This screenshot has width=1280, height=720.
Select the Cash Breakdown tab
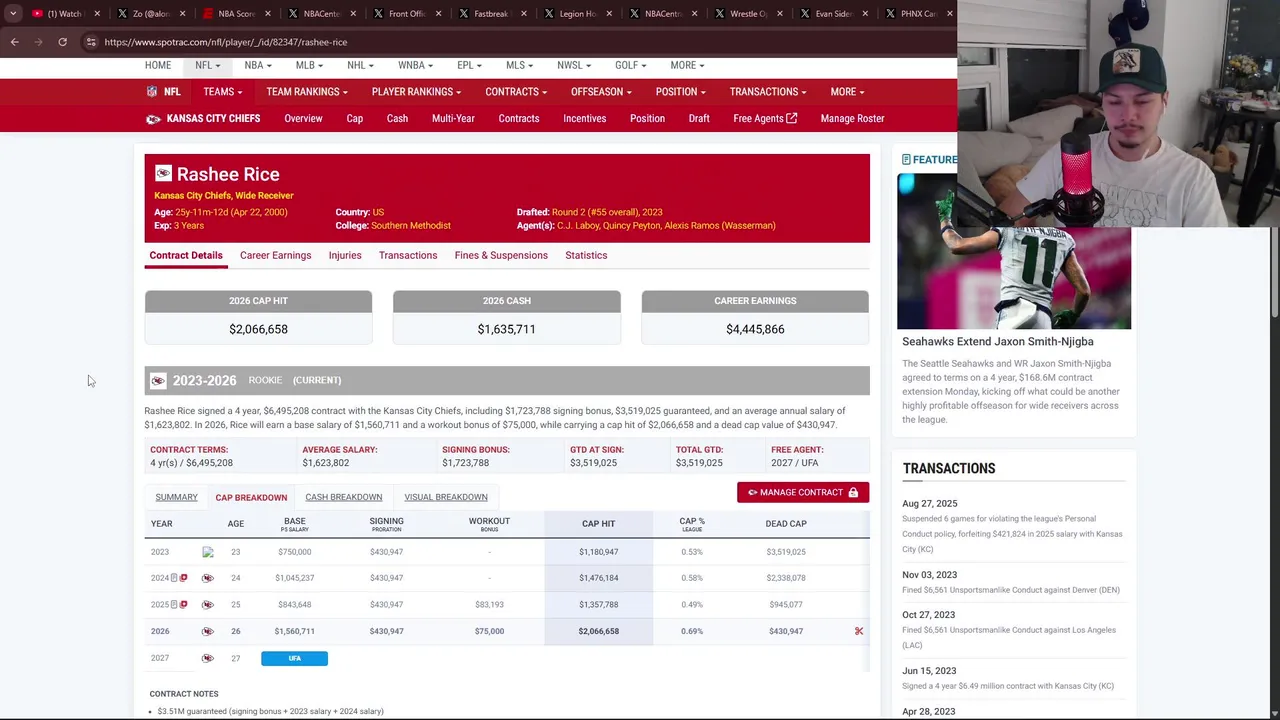(343, 497)
